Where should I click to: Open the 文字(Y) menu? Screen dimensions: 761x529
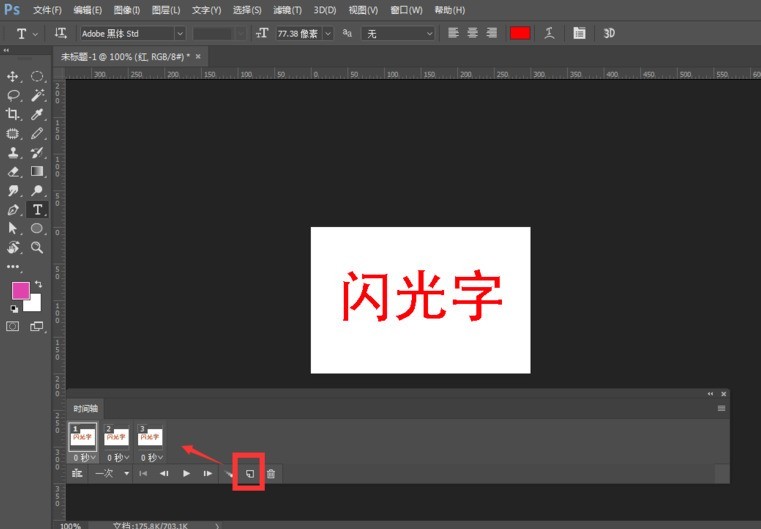[x=206, y=10]
